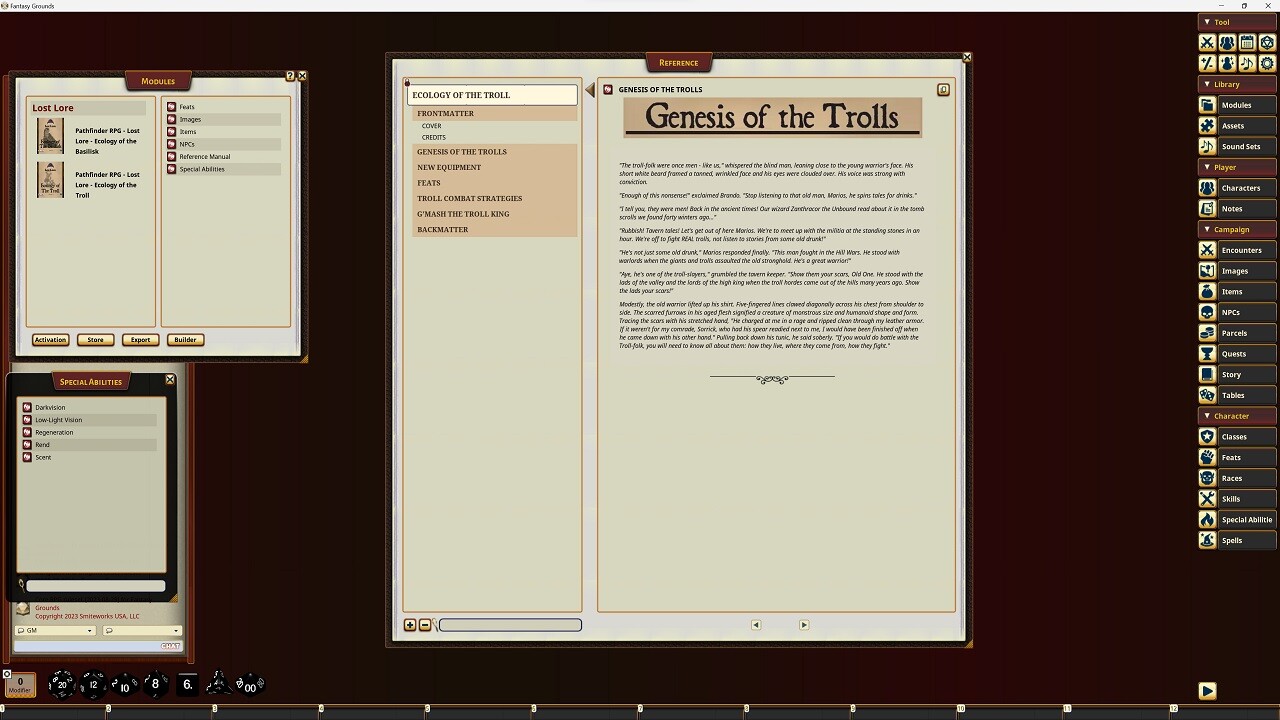Collapse the Campaign sidebar section

coord(1209,229)
